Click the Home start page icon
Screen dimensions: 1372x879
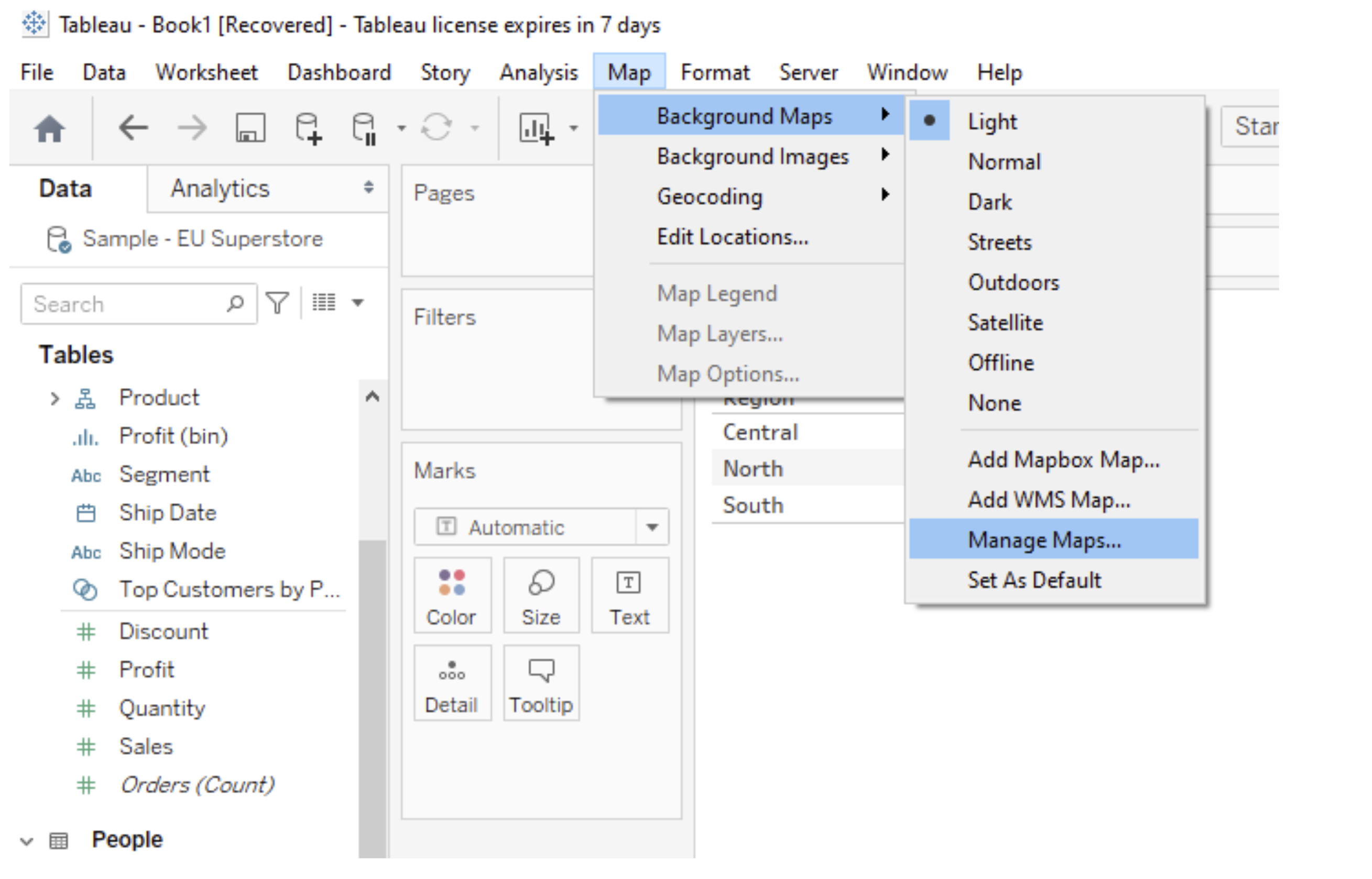(49, 128)
